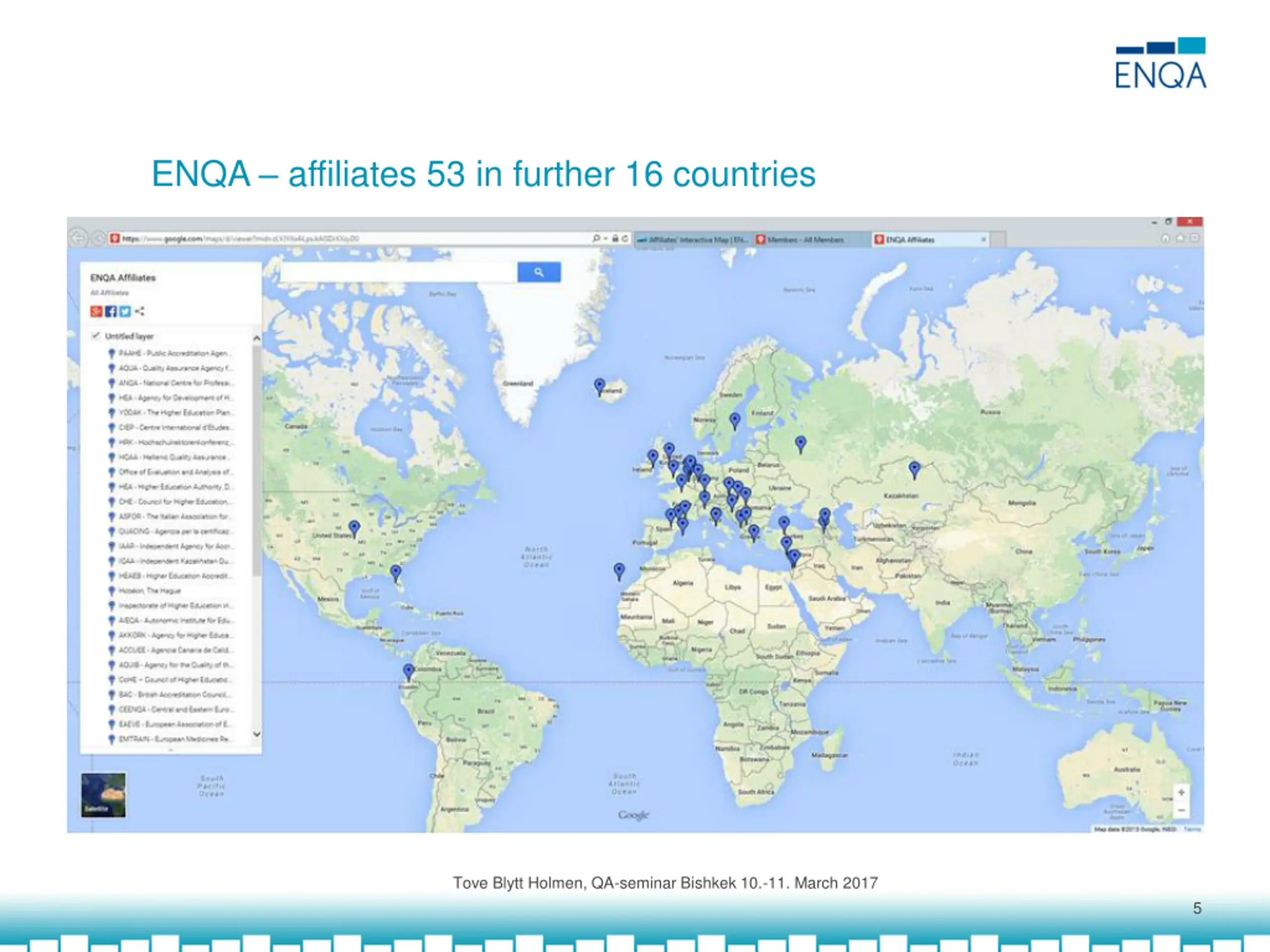Share map via Twitter icon
1270x952 pixels.
click(x=125, y=311)
